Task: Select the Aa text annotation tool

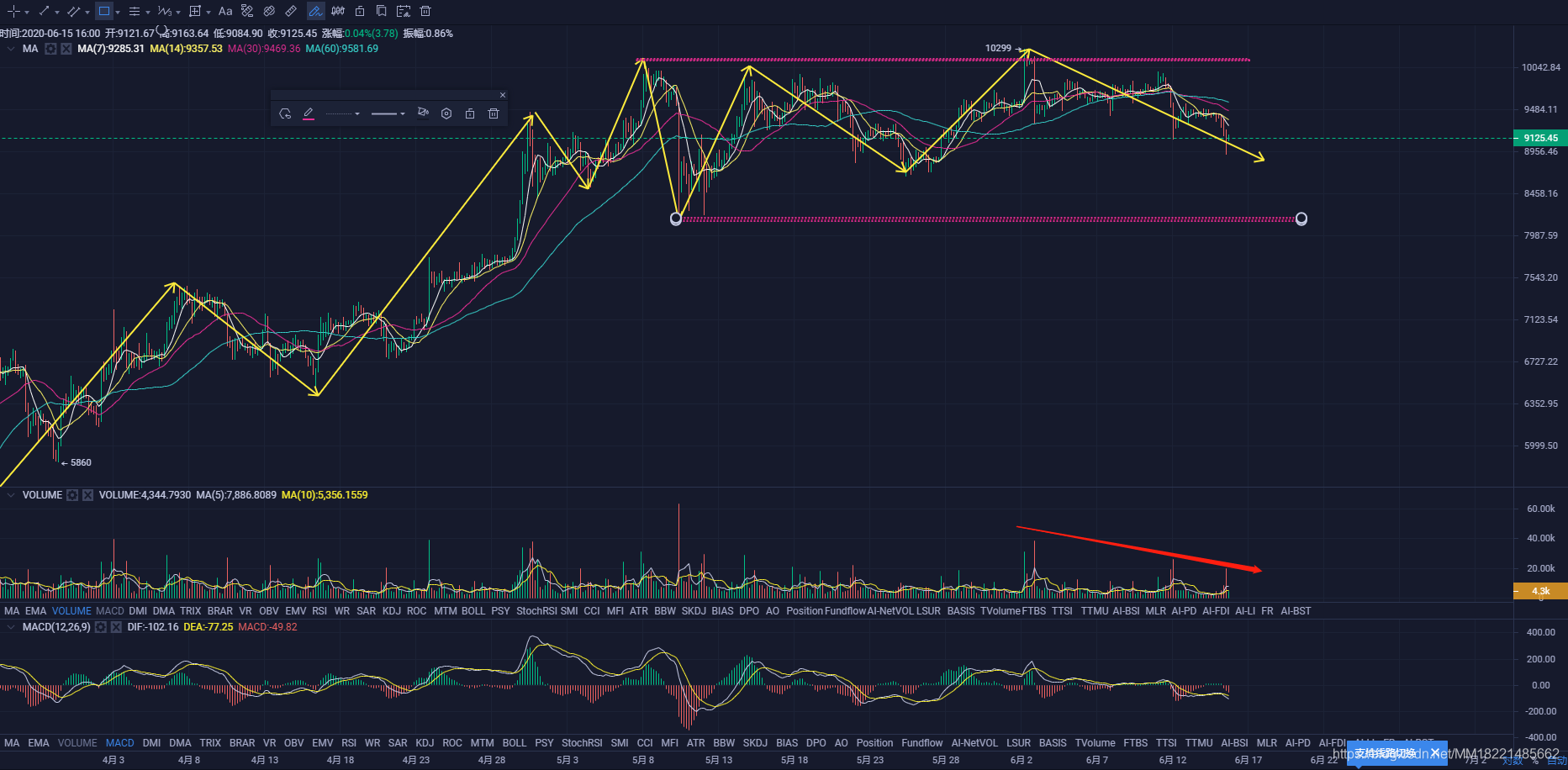Action: tap(225, 11)
